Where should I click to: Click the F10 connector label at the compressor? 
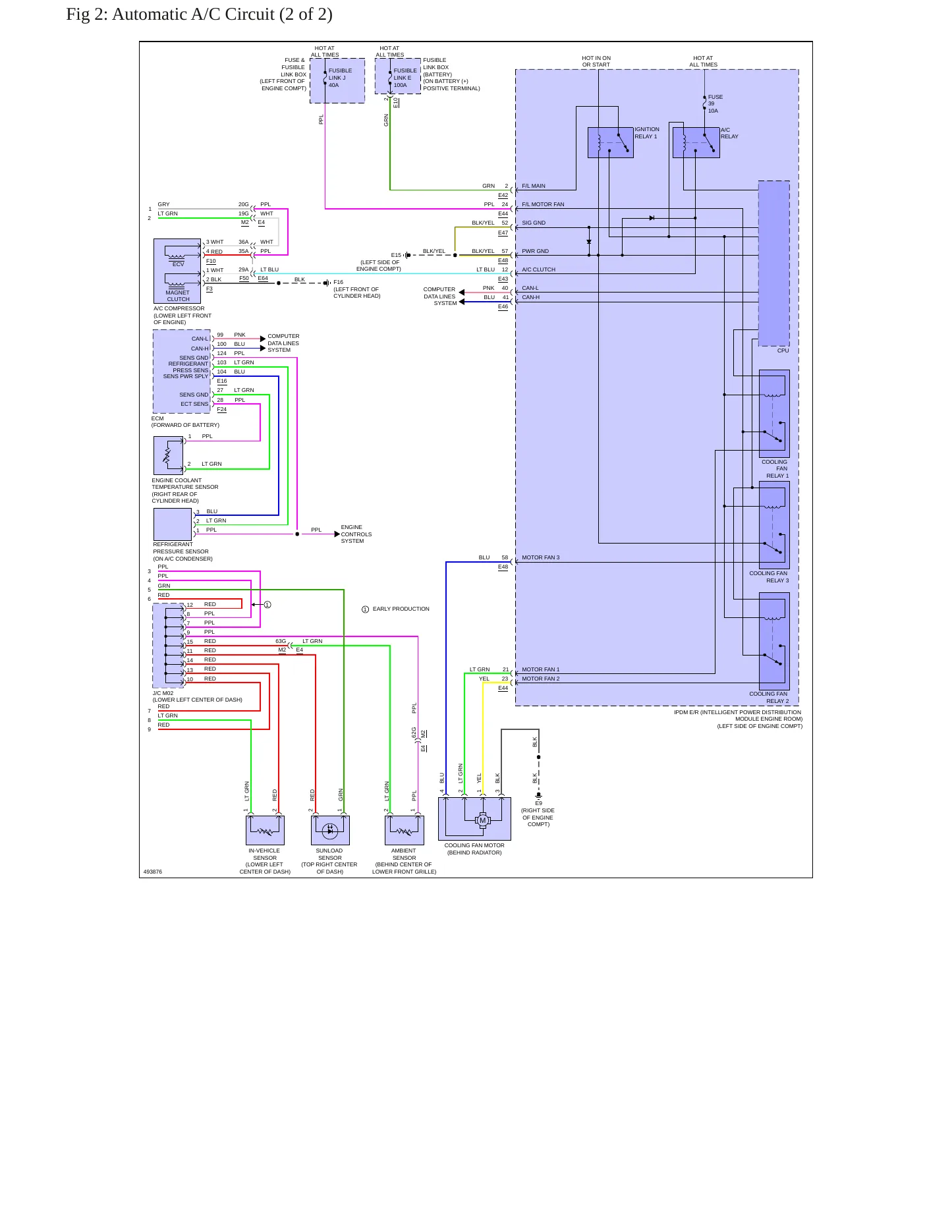[x=211, y=262]
